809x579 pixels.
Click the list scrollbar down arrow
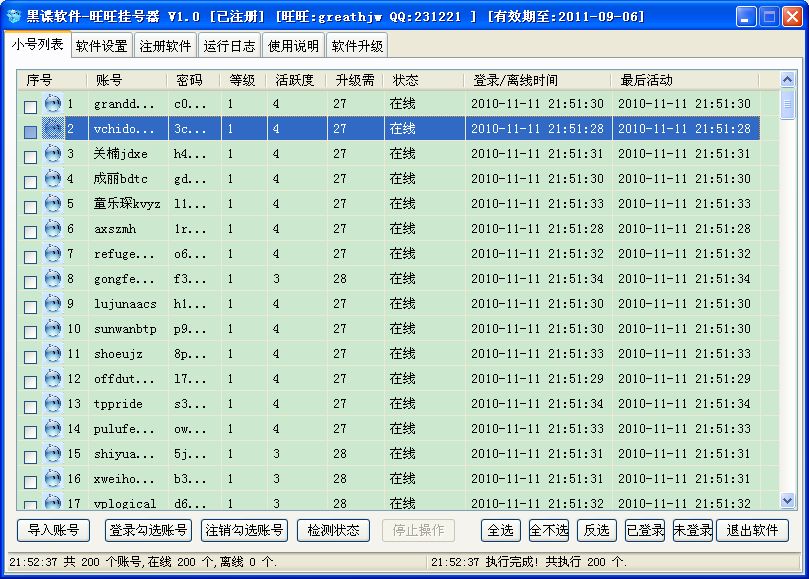click(787, 500)
